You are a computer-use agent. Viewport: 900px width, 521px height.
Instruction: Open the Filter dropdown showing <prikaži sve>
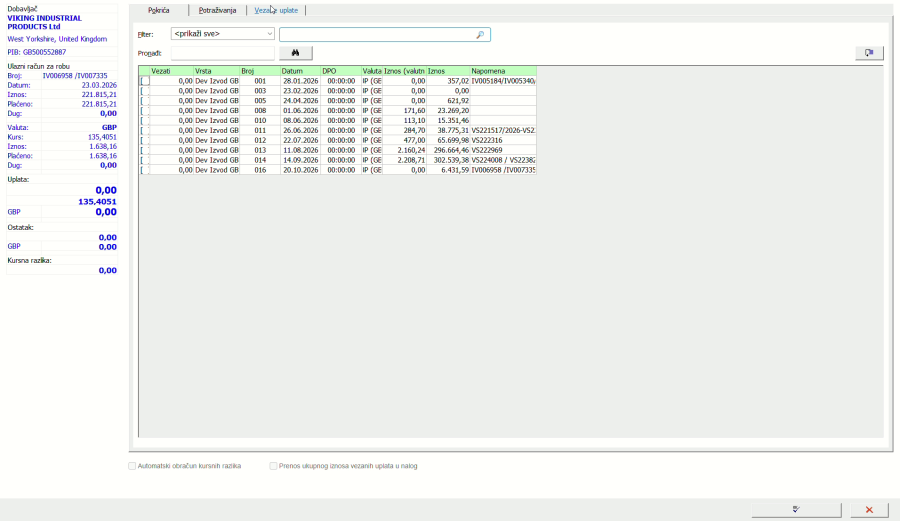pos(223,34)
